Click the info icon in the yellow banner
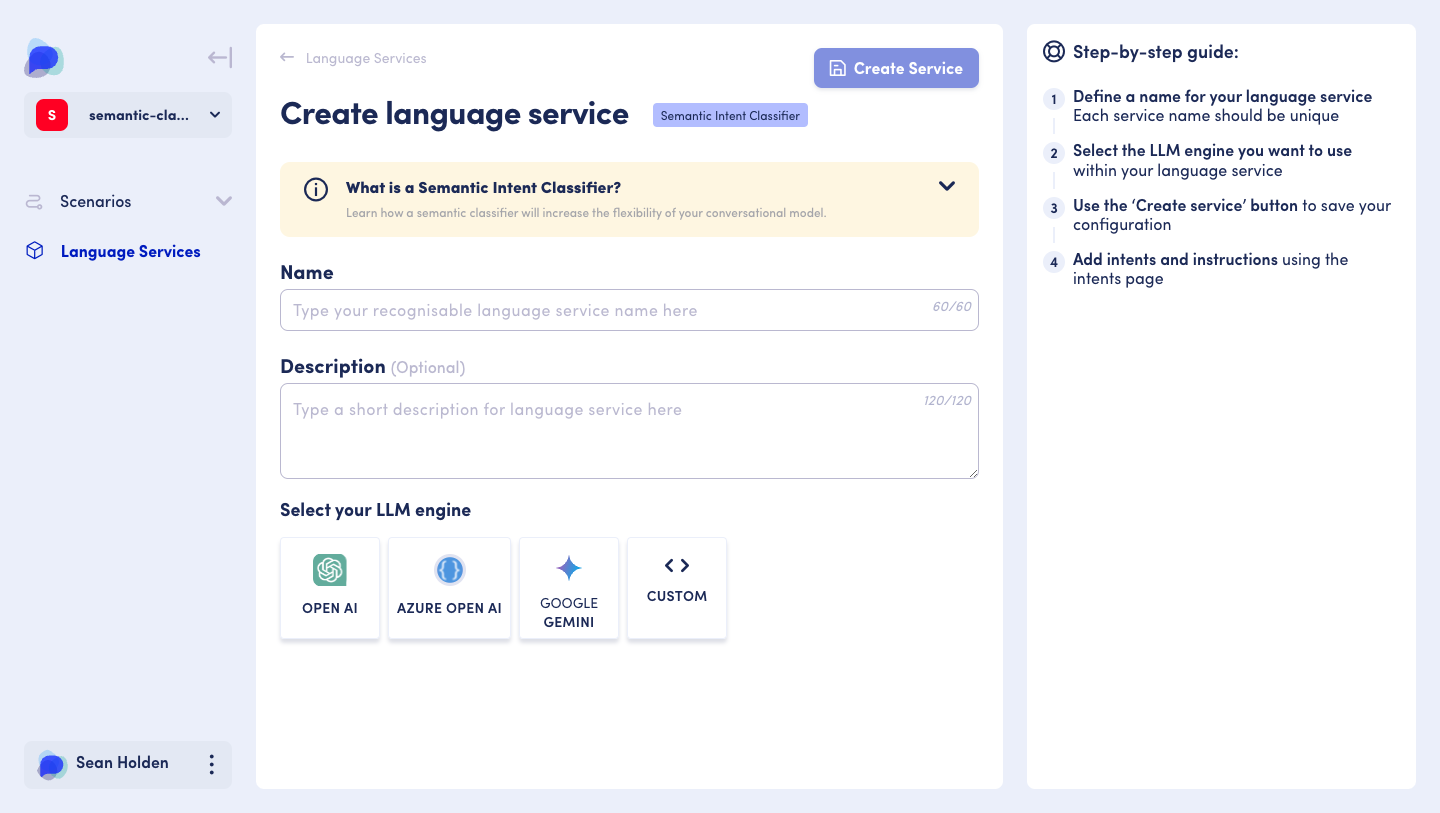 point(316,188)
